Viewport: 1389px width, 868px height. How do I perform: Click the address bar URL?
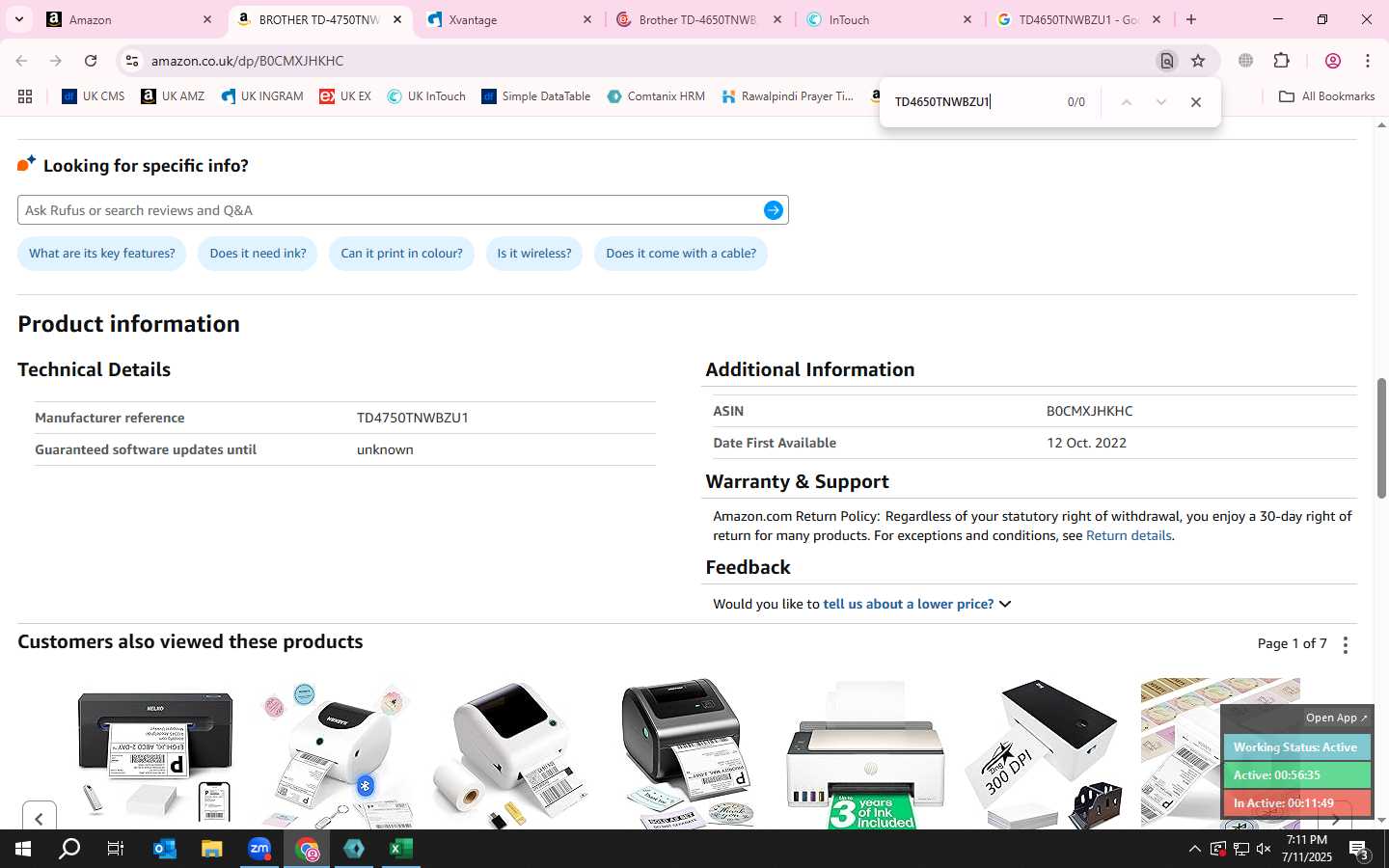click(x=247, y=61)
